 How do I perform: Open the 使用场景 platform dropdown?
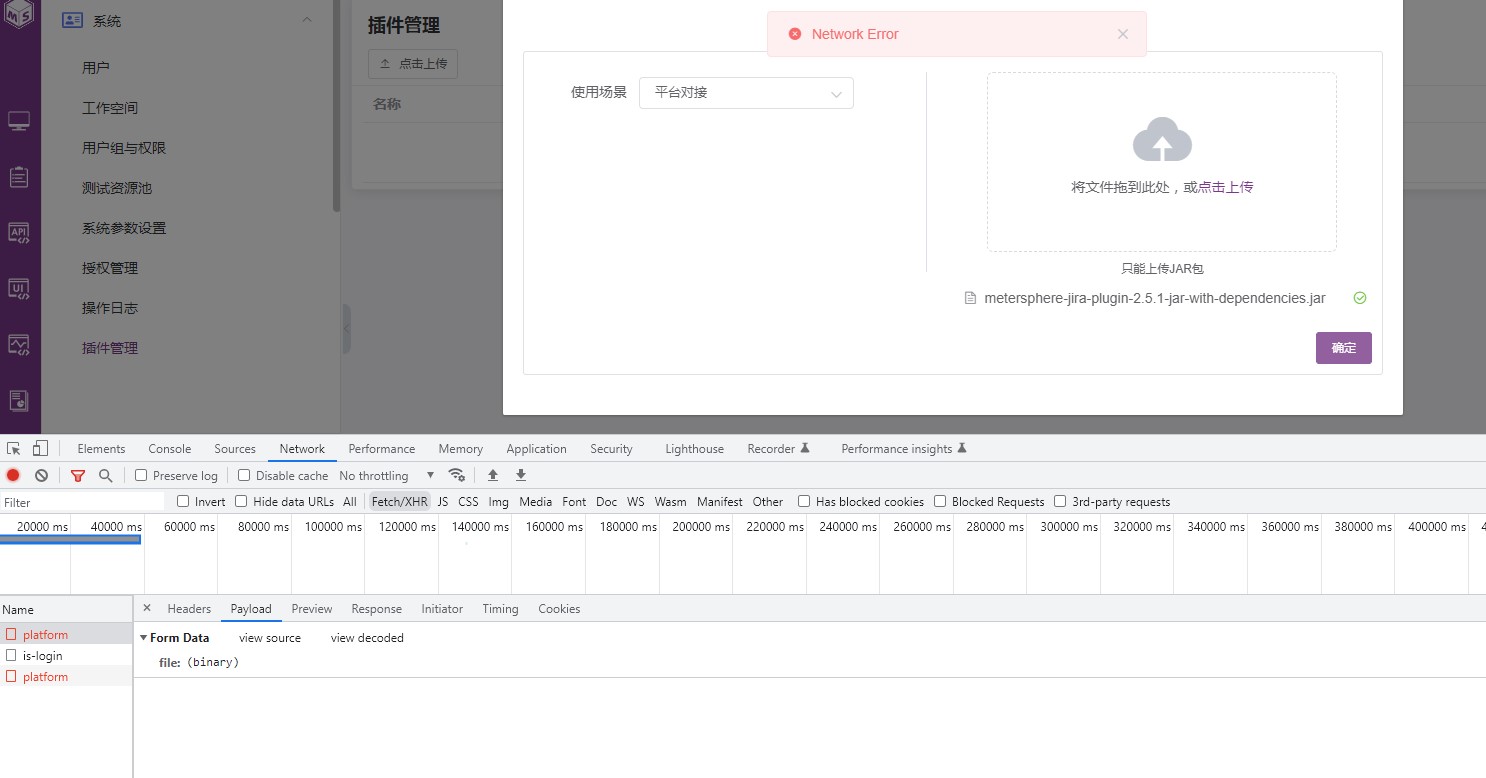click(746, 93)
